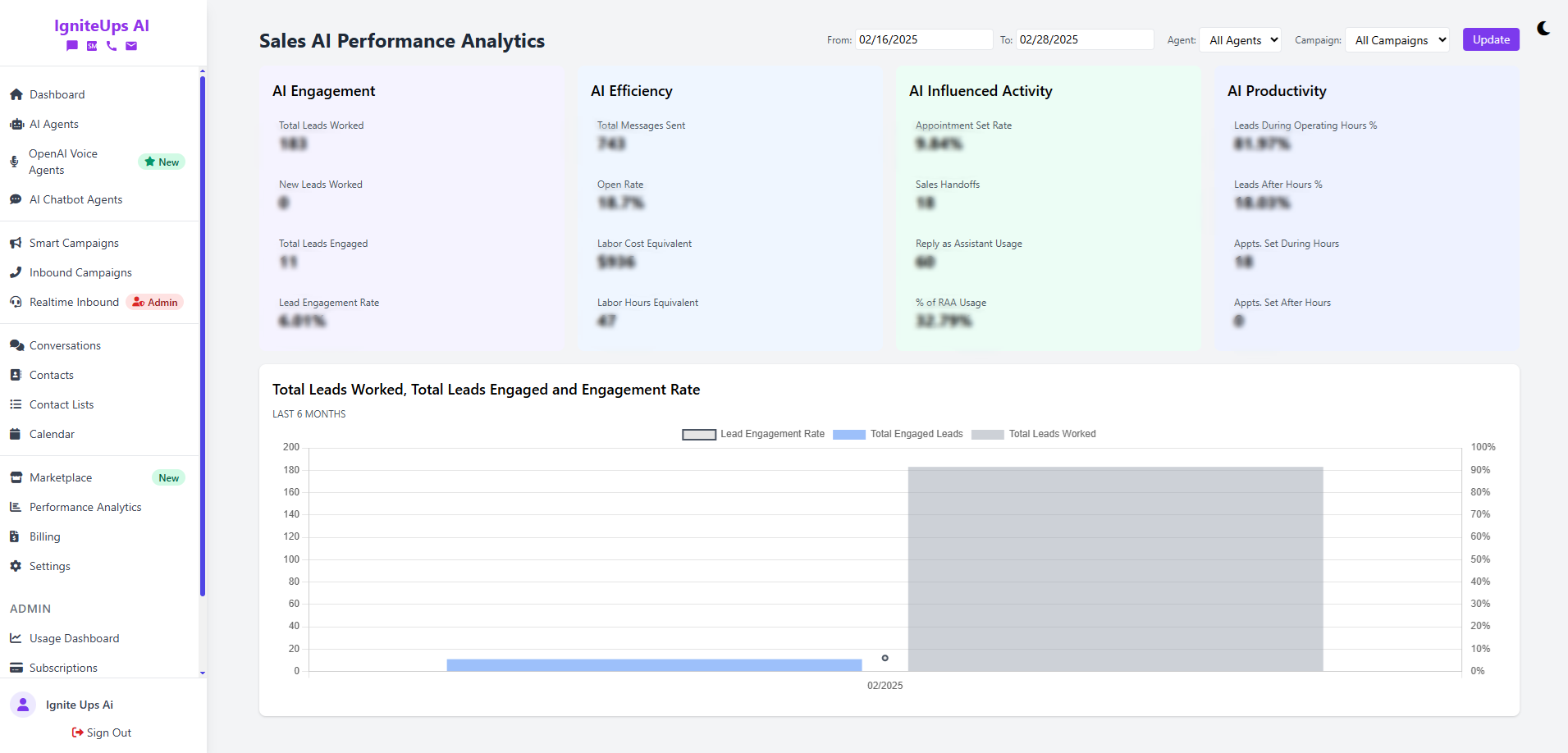Image resolution: width=1568 pixels, height=753 pixels.
Task: Select the chat bubble icon under IgniteUps AI
Action: pyautogui.click(x=72, y=47)
